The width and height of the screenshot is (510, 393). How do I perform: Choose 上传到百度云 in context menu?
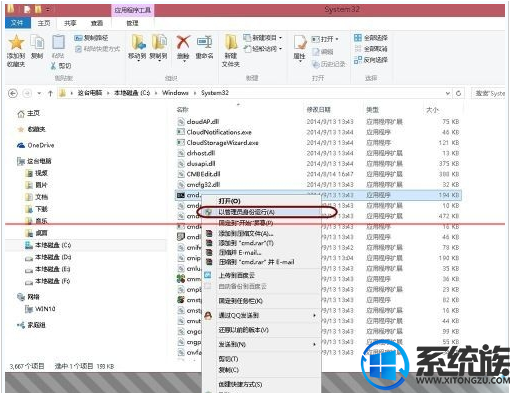[x=262, y=275]
